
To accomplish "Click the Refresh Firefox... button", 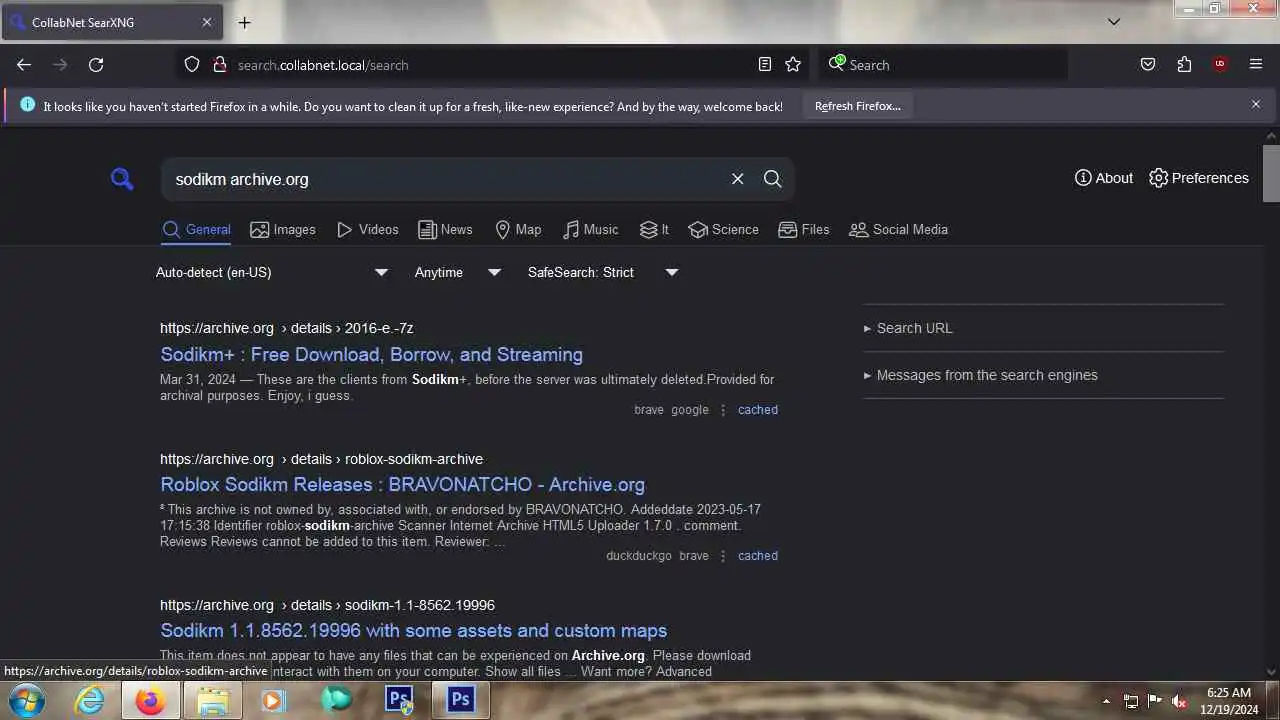I will 858,106.
